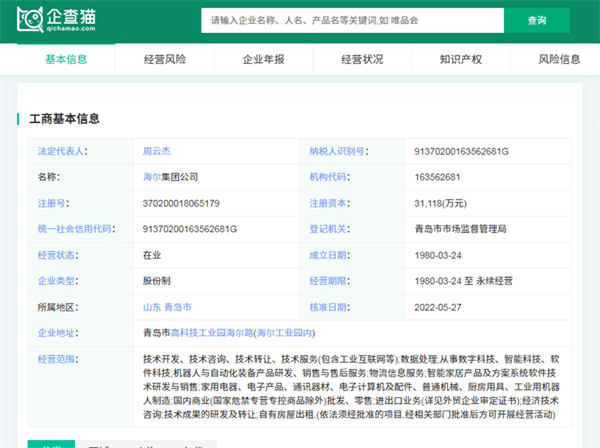Click the 海尔 company name link
This screenshot has width=600, height=448.
tap(152, 177)
